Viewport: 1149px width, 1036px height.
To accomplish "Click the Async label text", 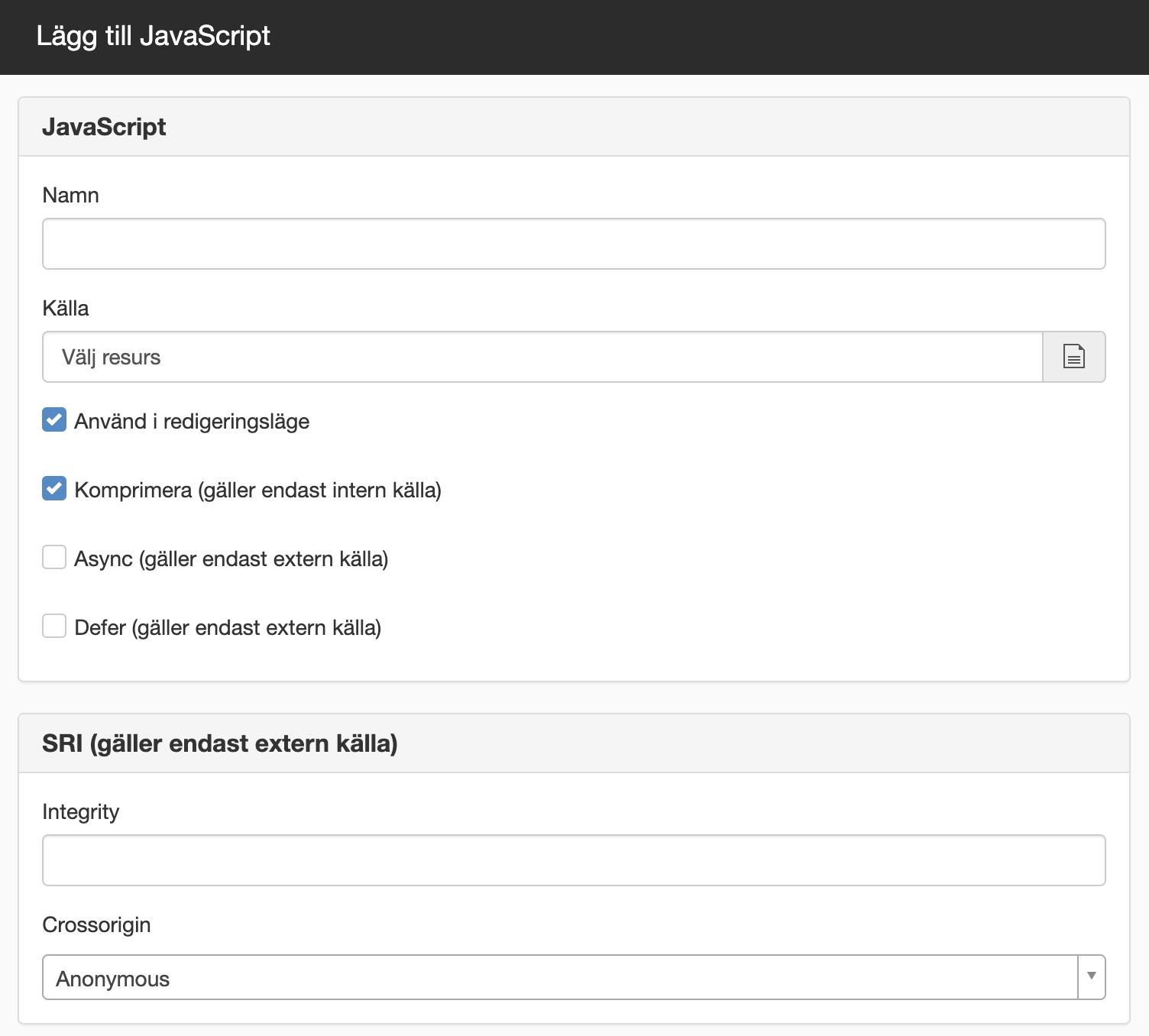I will [231, 559].
